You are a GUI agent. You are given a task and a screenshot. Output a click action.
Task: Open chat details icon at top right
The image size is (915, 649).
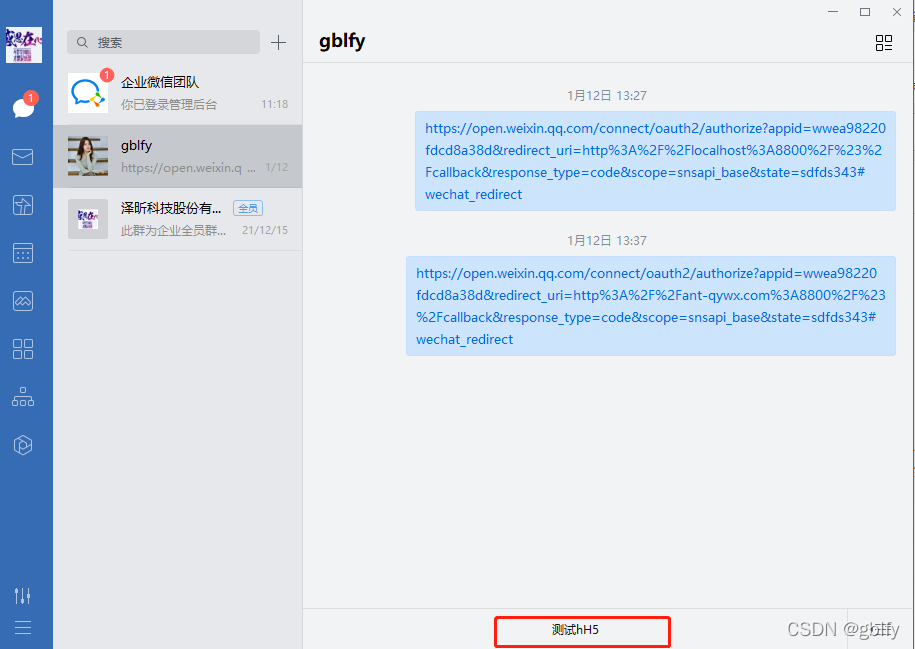tap(884, 43)
